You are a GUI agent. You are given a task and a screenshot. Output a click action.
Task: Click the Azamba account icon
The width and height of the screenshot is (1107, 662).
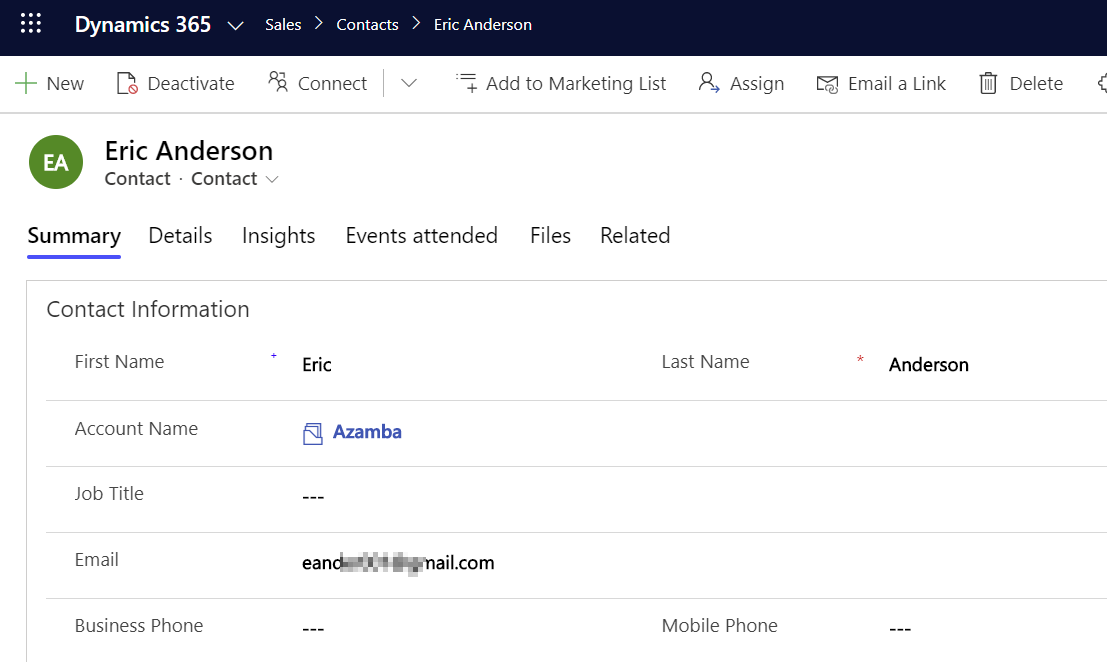click(313, 433)
